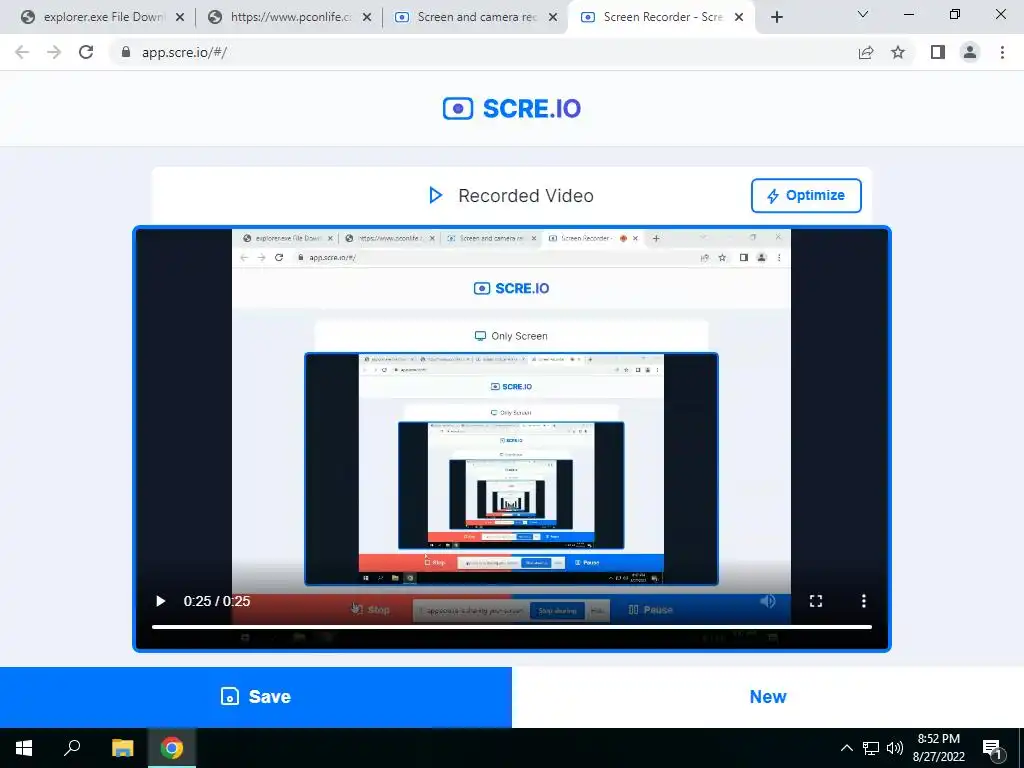Show hidden system tray icons
Image resolution: width=1024 pixels, height=768 pixels.
pos(846,748)
